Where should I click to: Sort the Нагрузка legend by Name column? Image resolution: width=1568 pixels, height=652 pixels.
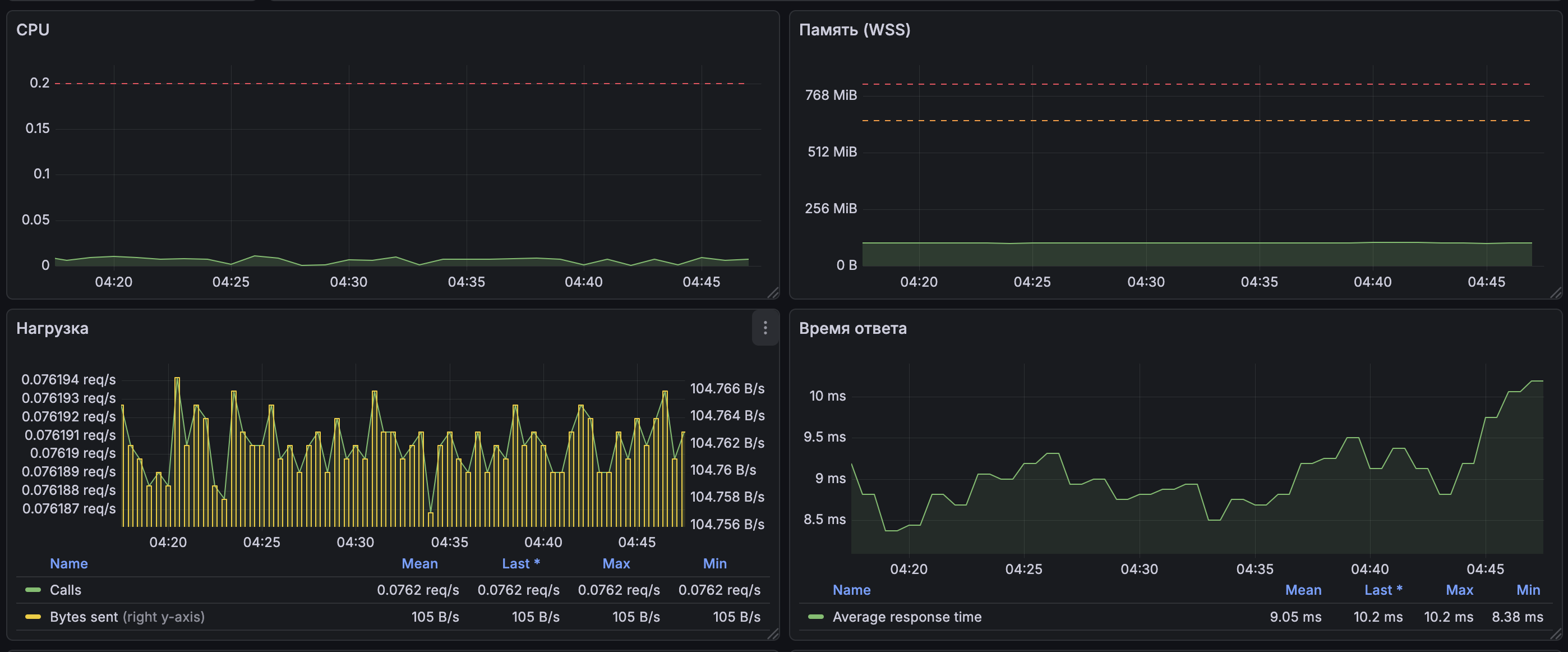coord(69,563)
